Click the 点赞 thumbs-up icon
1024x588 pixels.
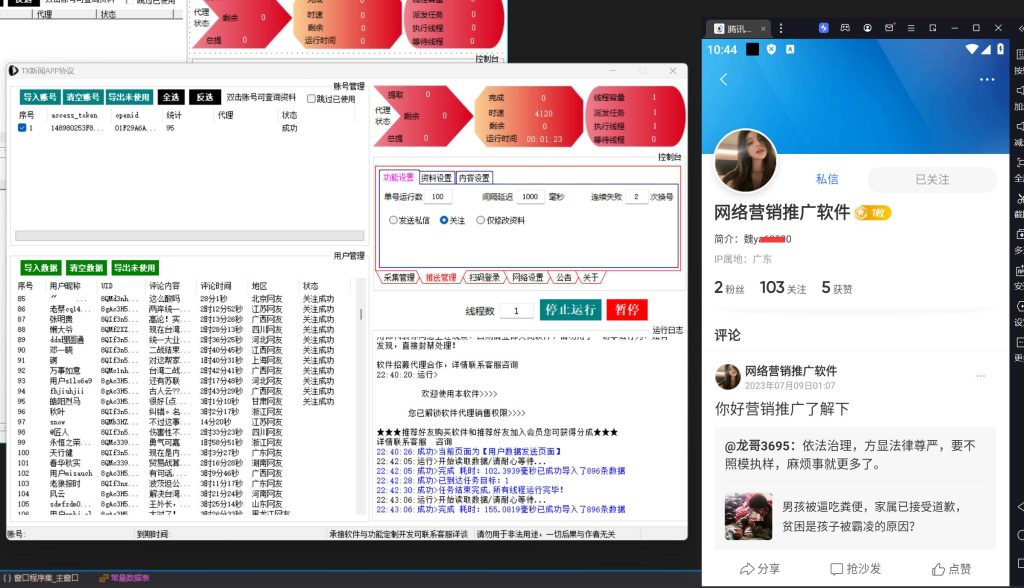pyautogui.click(x=937, y=569)
